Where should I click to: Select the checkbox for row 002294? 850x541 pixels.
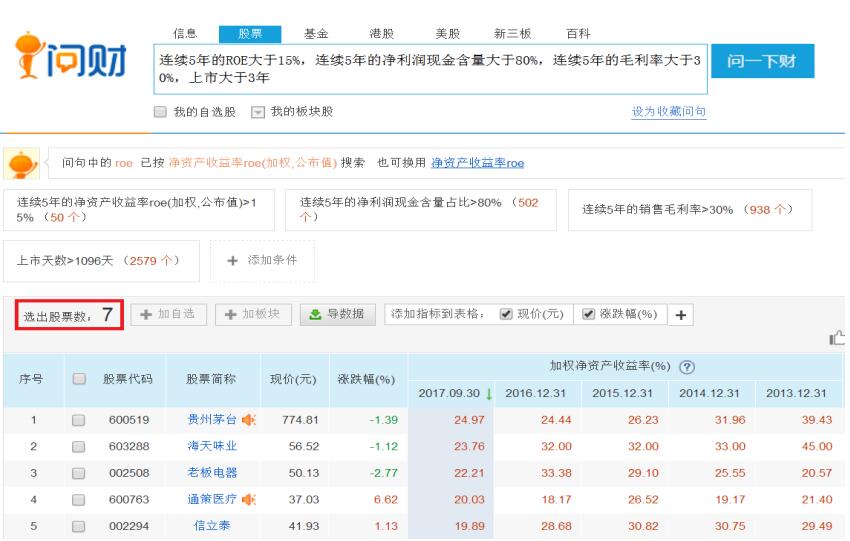79,526
